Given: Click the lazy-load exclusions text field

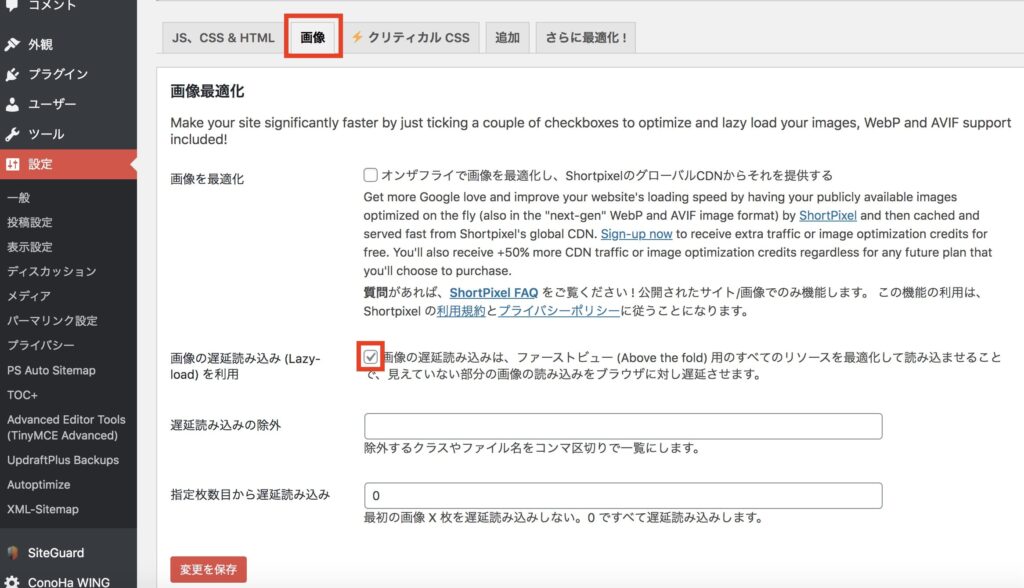Looking at the screenshot, I should pyautogui.click(x=623, y=426).
